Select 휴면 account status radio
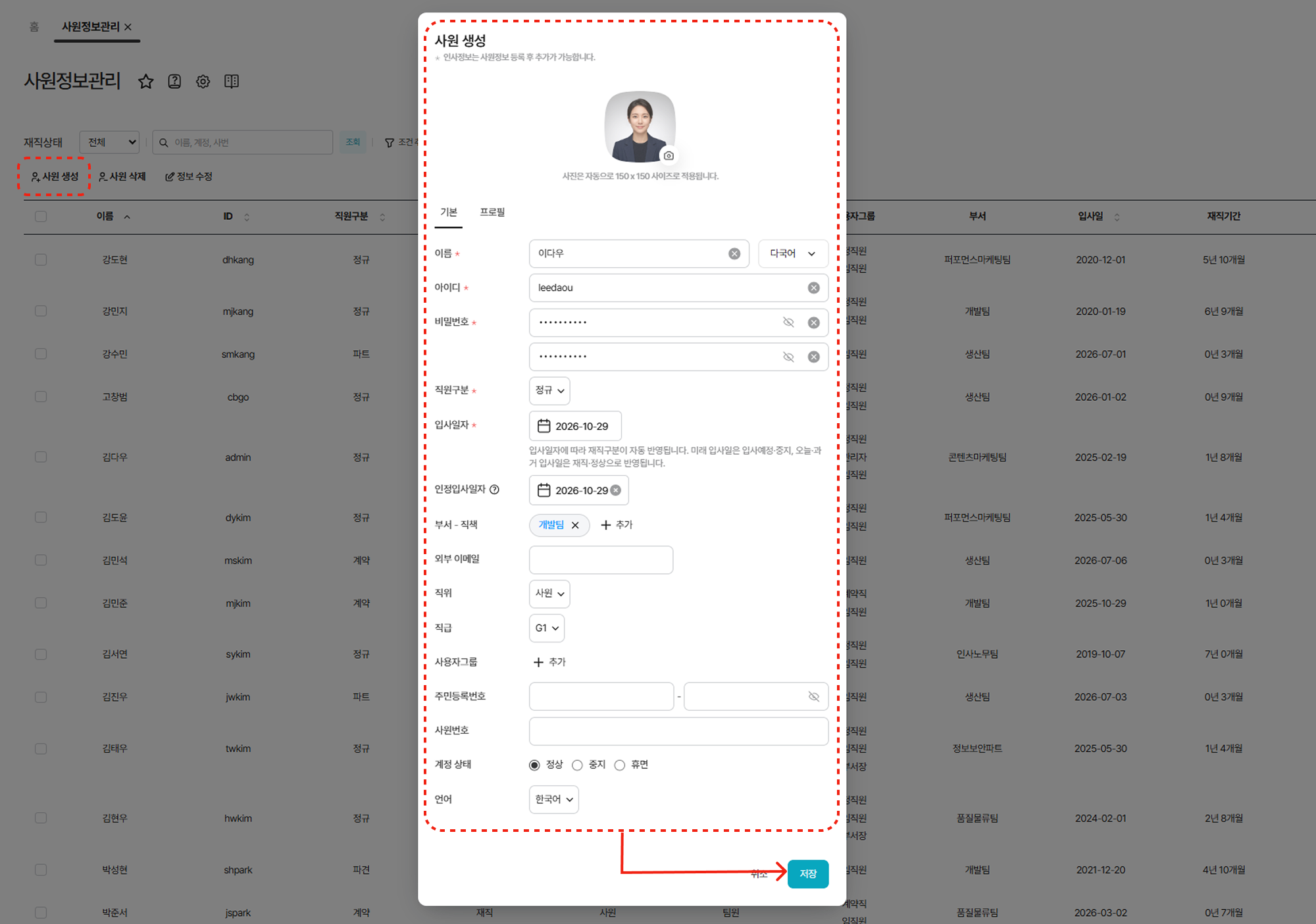Image resolution: width=1316 pixels, height=924 pixels. click(x=619, y=765)
